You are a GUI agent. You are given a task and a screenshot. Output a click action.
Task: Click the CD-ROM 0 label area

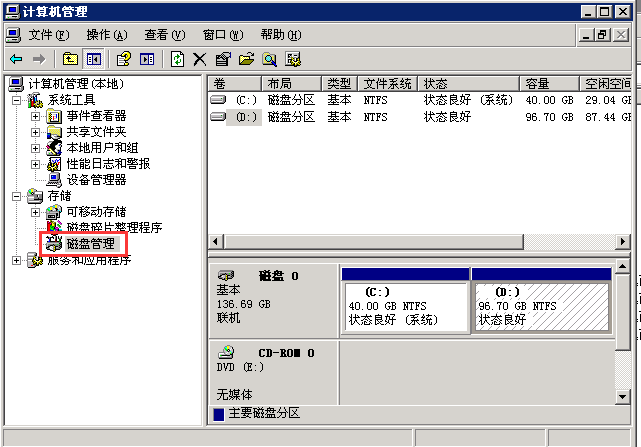273,373
